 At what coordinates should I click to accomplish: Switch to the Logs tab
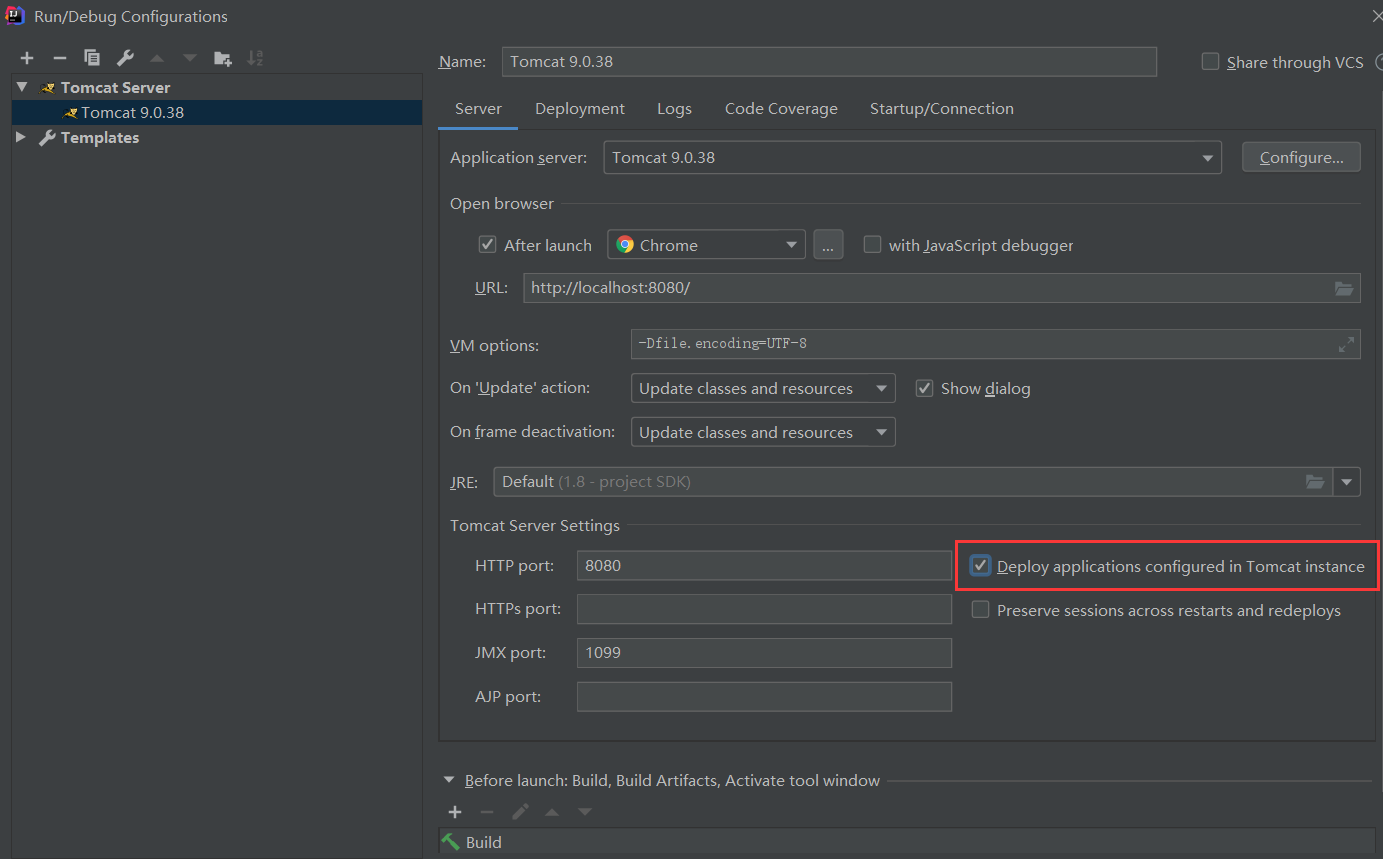click(x=674, y=109)
